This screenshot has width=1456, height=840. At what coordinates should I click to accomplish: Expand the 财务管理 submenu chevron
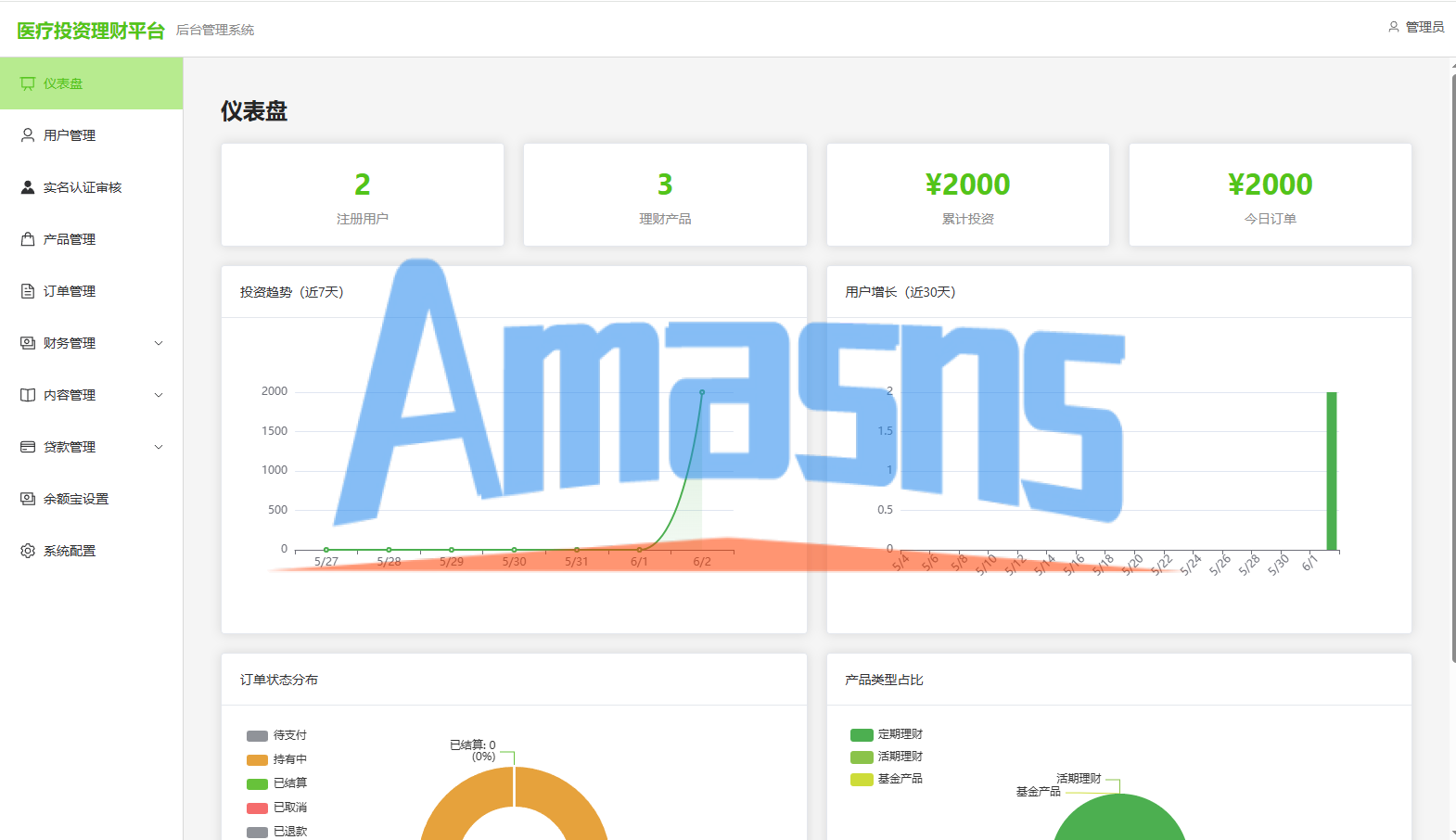pyautogui.click(x=159, y=343)
